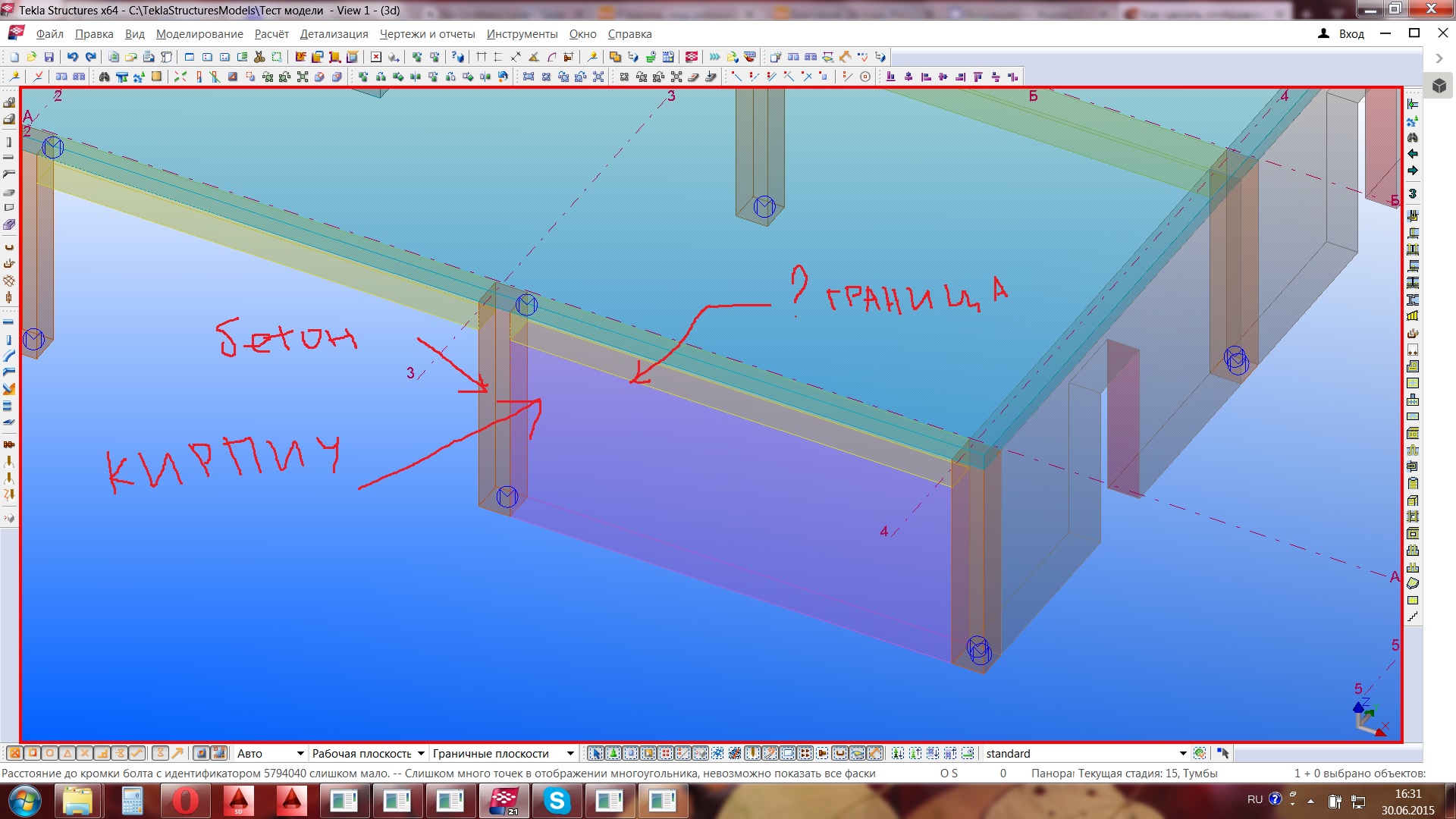Open the Справка menu
Image resolution: width=1456 pixels, height=819 pixels.
point(629,34)
